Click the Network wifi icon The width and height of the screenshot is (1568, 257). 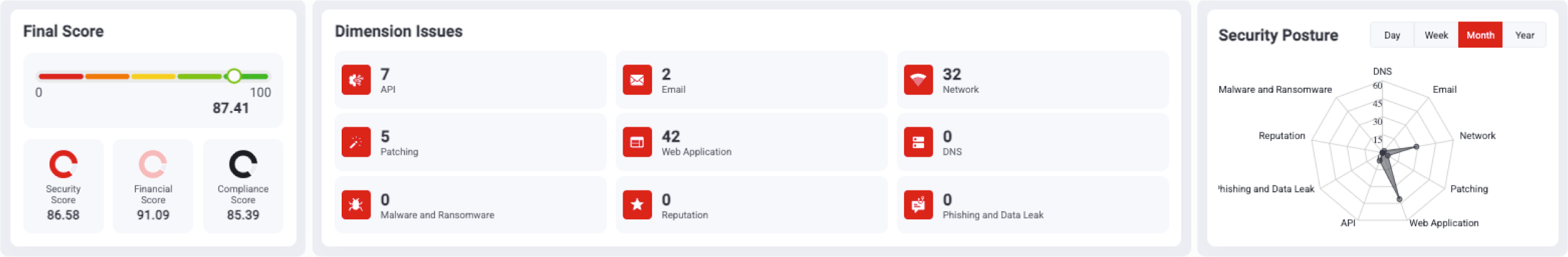pos(918,80)
